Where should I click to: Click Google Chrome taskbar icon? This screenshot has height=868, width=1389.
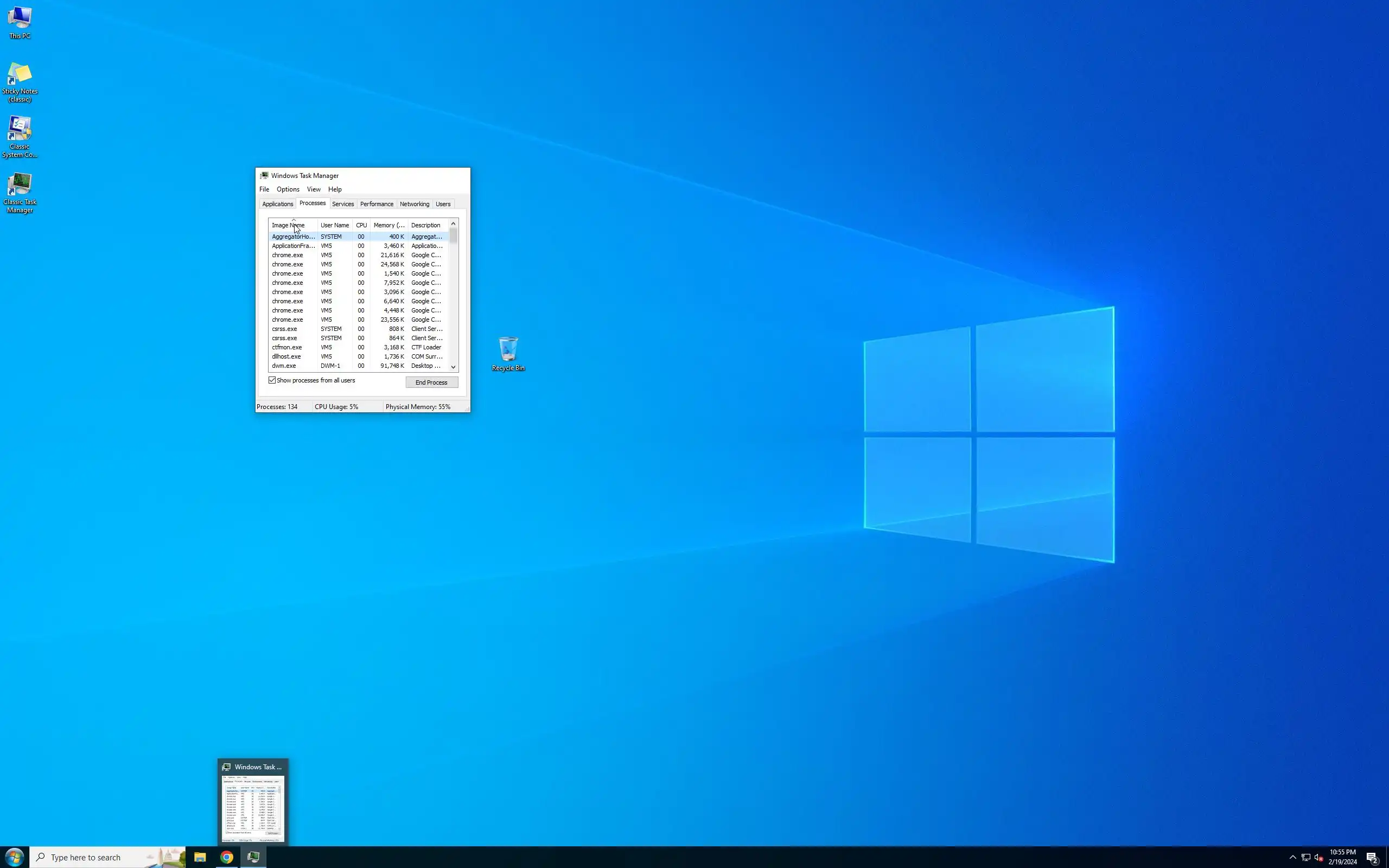(227, 857)
